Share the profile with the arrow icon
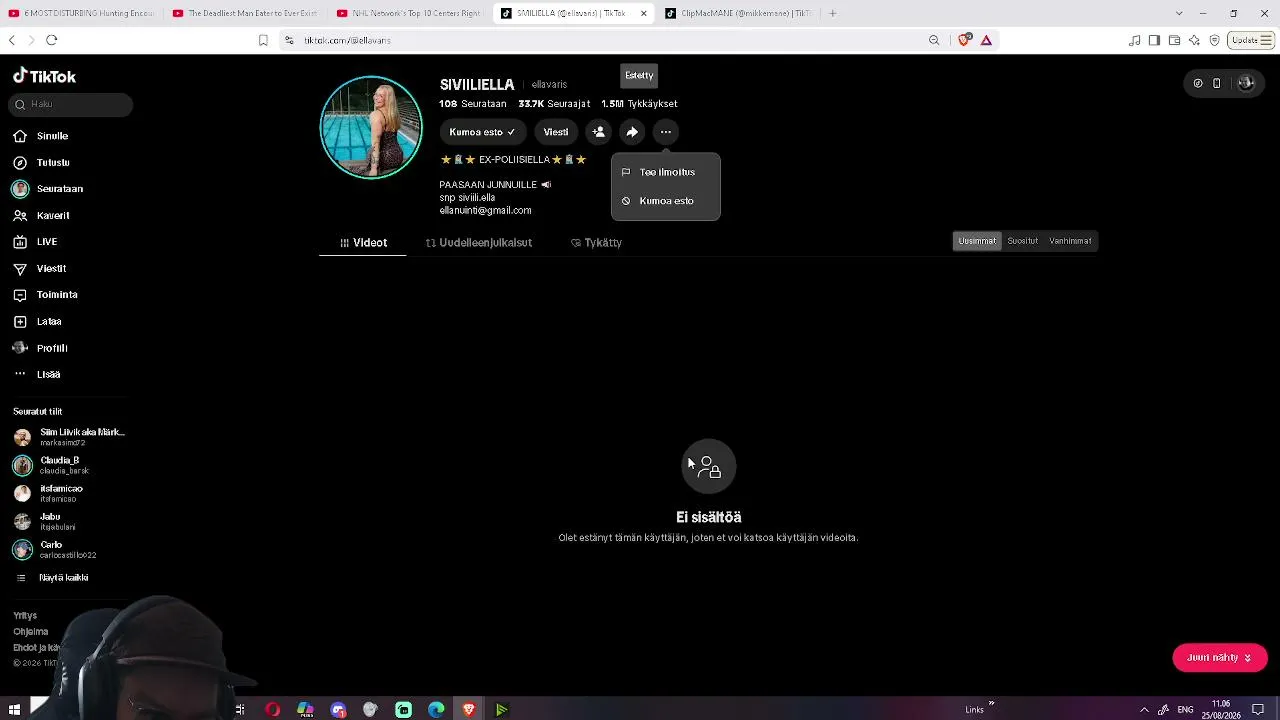 pyautogui.click(x=632, y=132)
